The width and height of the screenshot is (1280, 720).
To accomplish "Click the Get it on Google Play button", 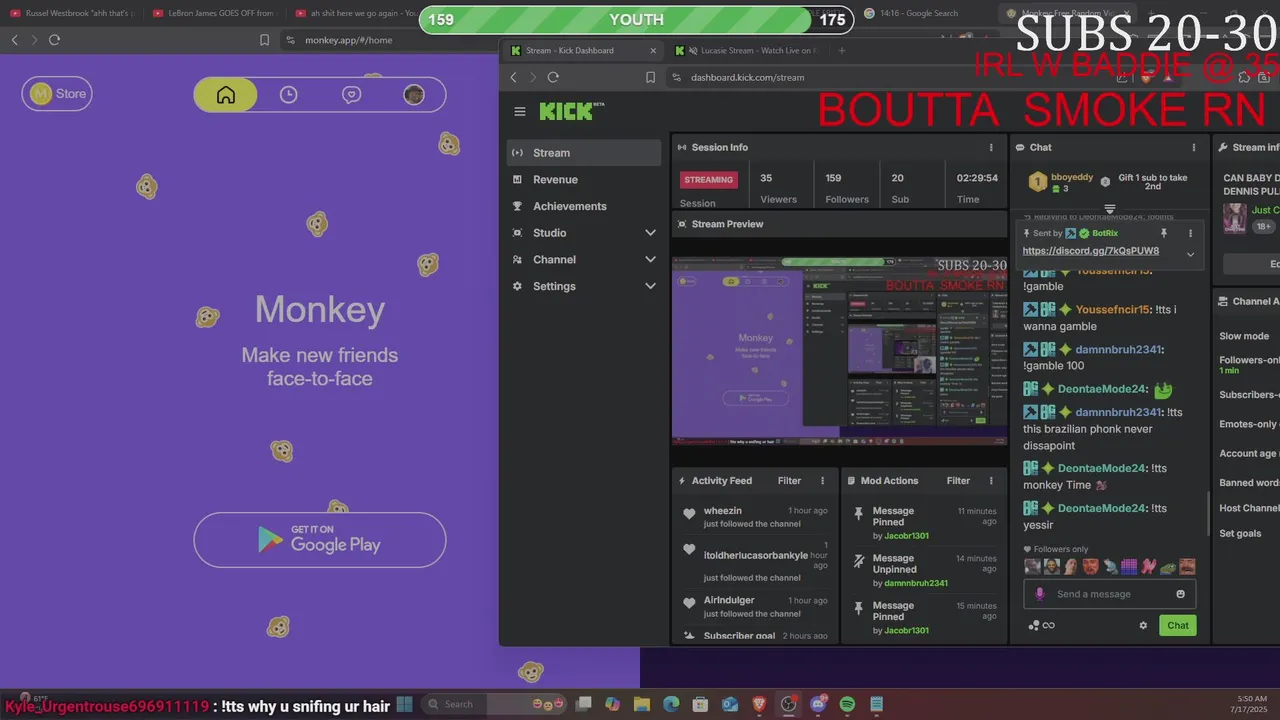I will [x=320, y=540].
